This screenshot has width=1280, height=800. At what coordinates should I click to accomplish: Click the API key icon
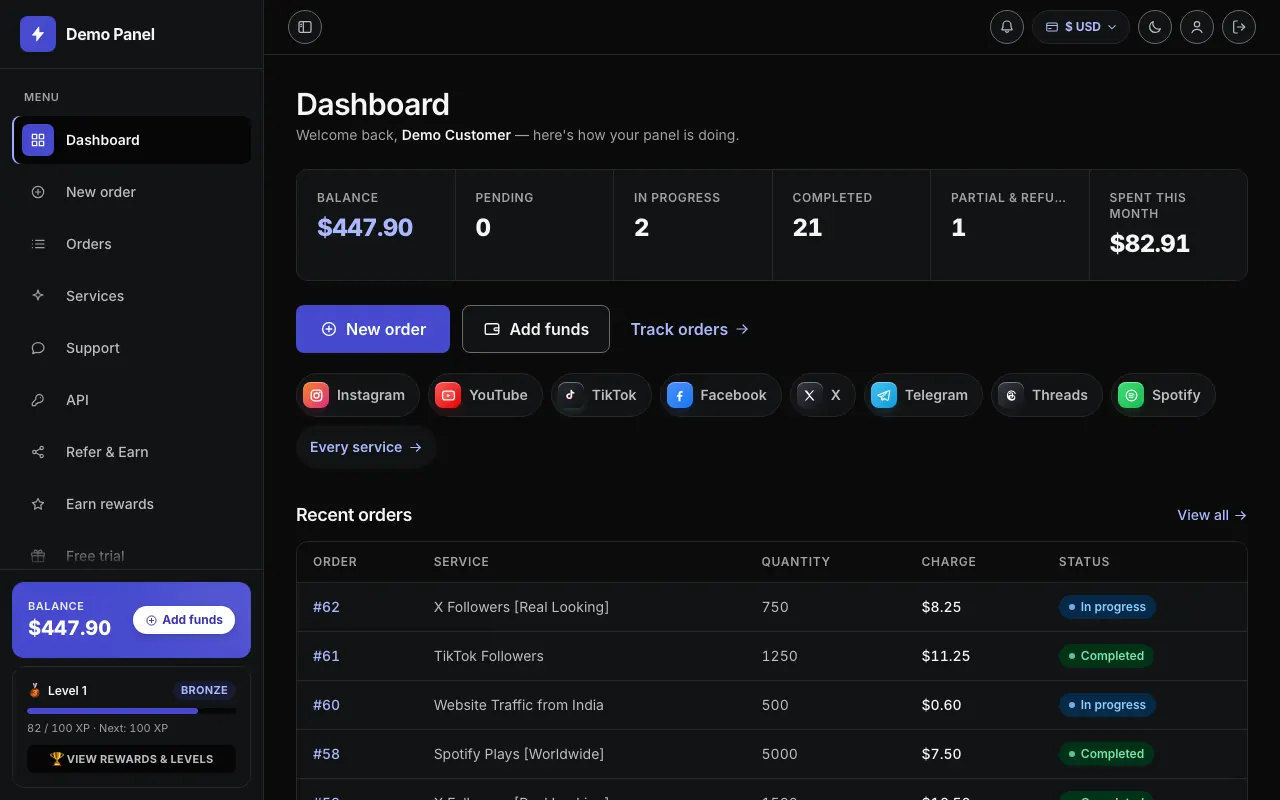coord(38,400)
